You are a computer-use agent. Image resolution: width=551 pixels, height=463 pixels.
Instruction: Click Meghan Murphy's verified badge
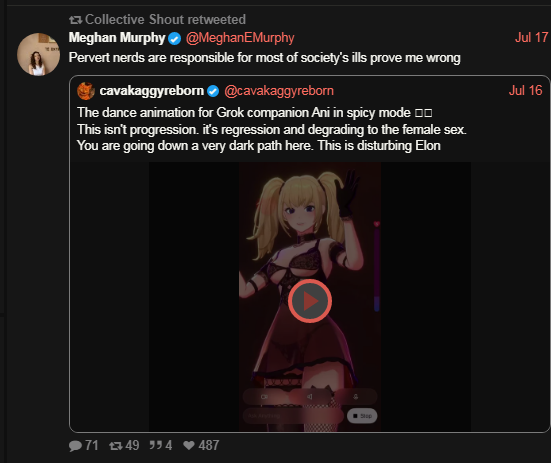pos(174,38)
